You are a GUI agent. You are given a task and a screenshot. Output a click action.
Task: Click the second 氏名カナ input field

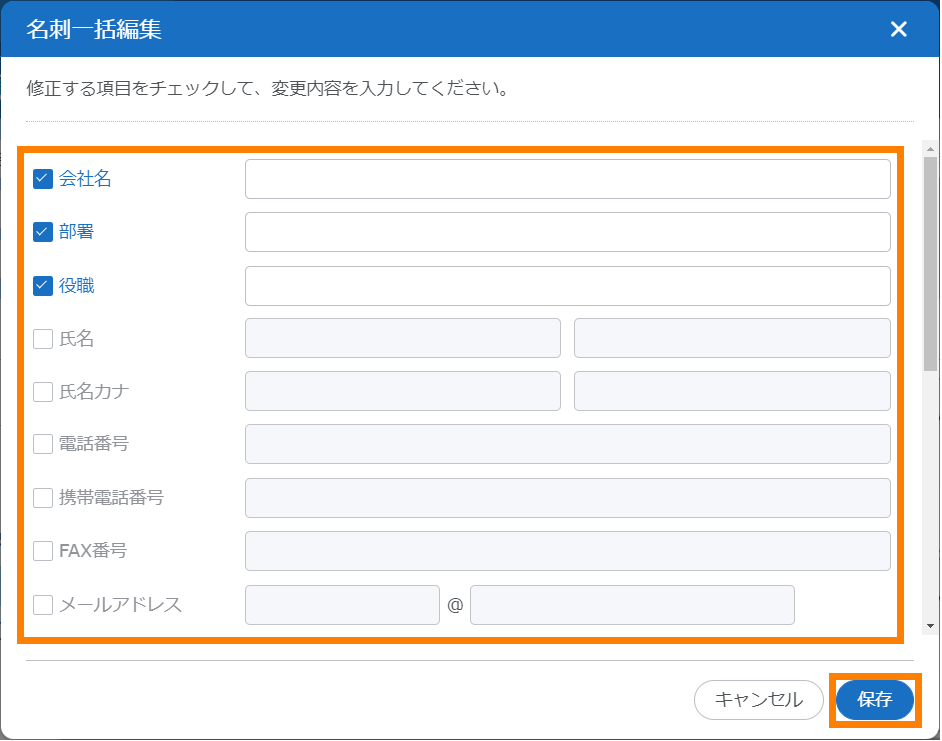[x=732, y=391]
